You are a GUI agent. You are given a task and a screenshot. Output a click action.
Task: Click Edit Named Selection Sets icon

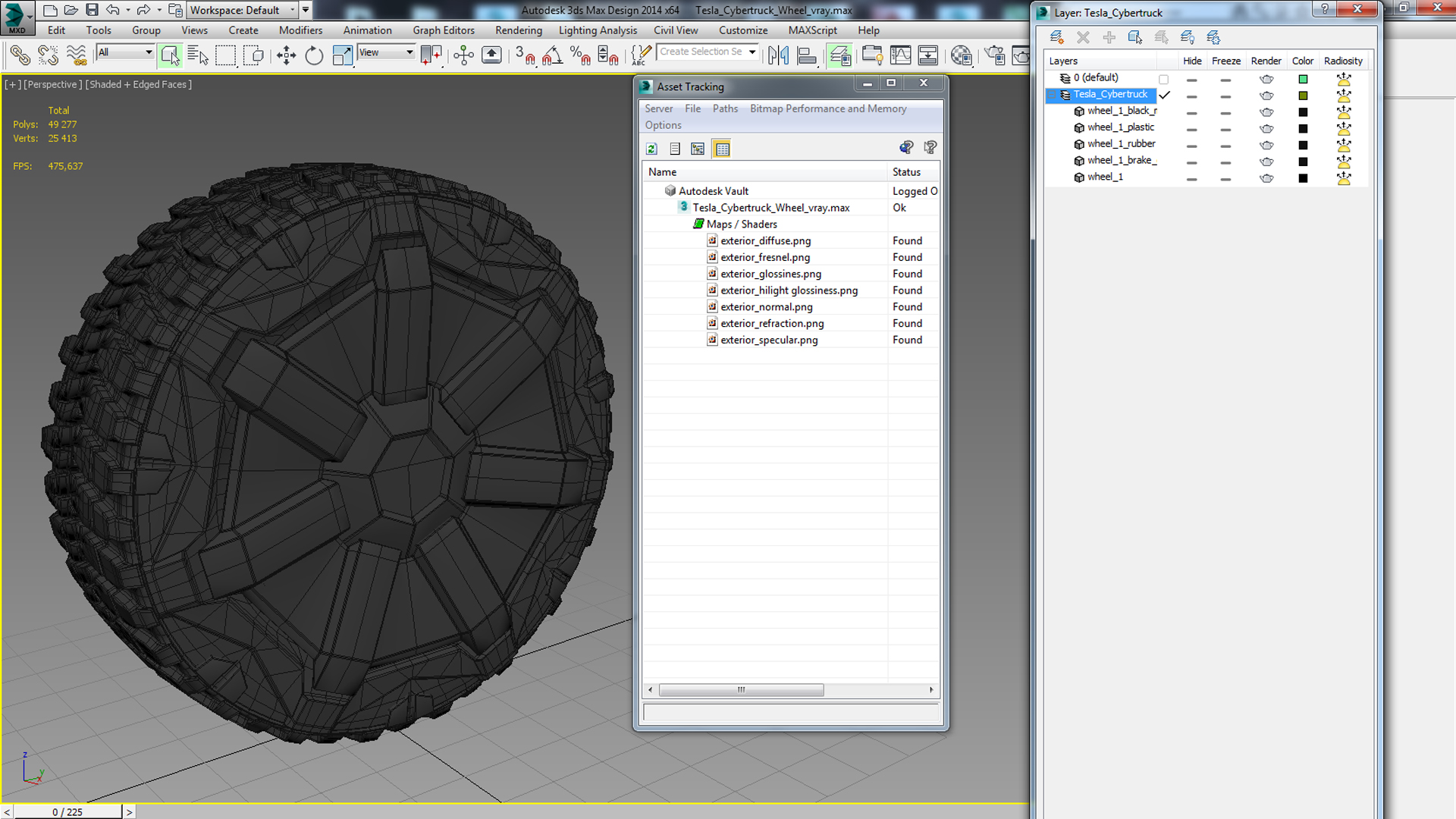pos(641,55)
